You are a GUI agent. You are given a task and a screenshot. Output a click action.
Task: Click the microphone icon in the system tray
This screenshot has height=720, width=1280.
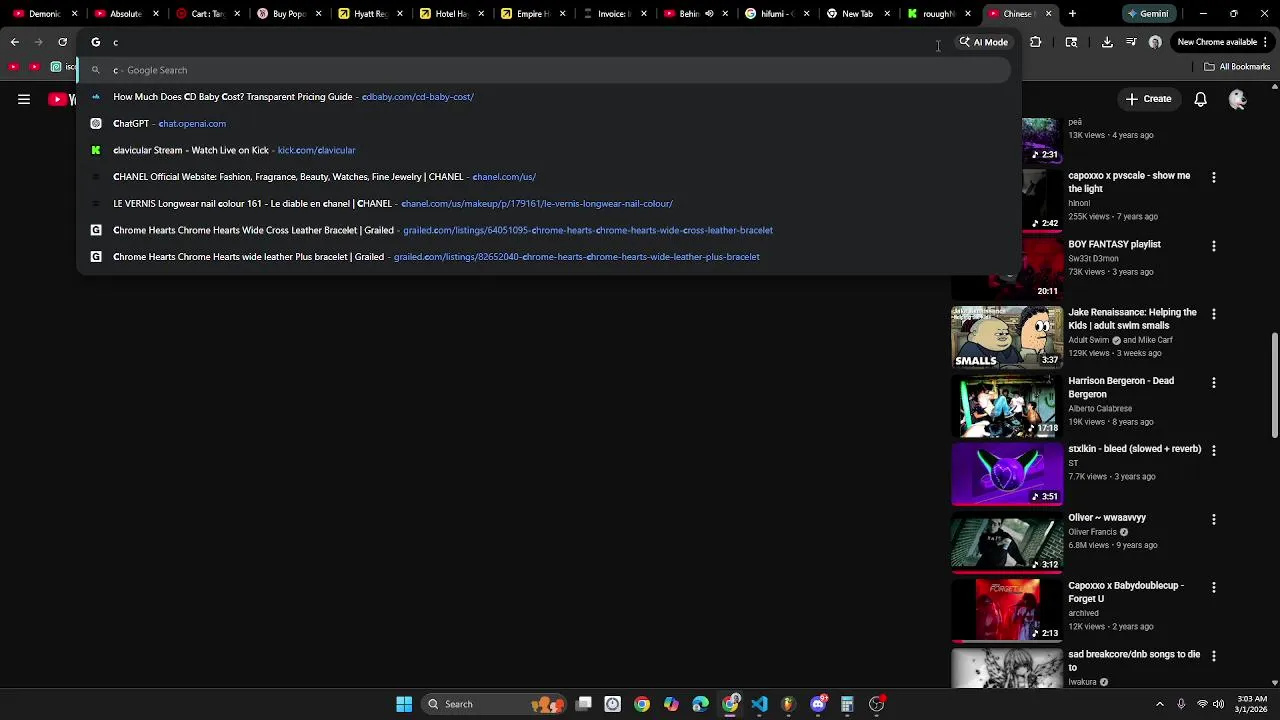[1181, 704]
